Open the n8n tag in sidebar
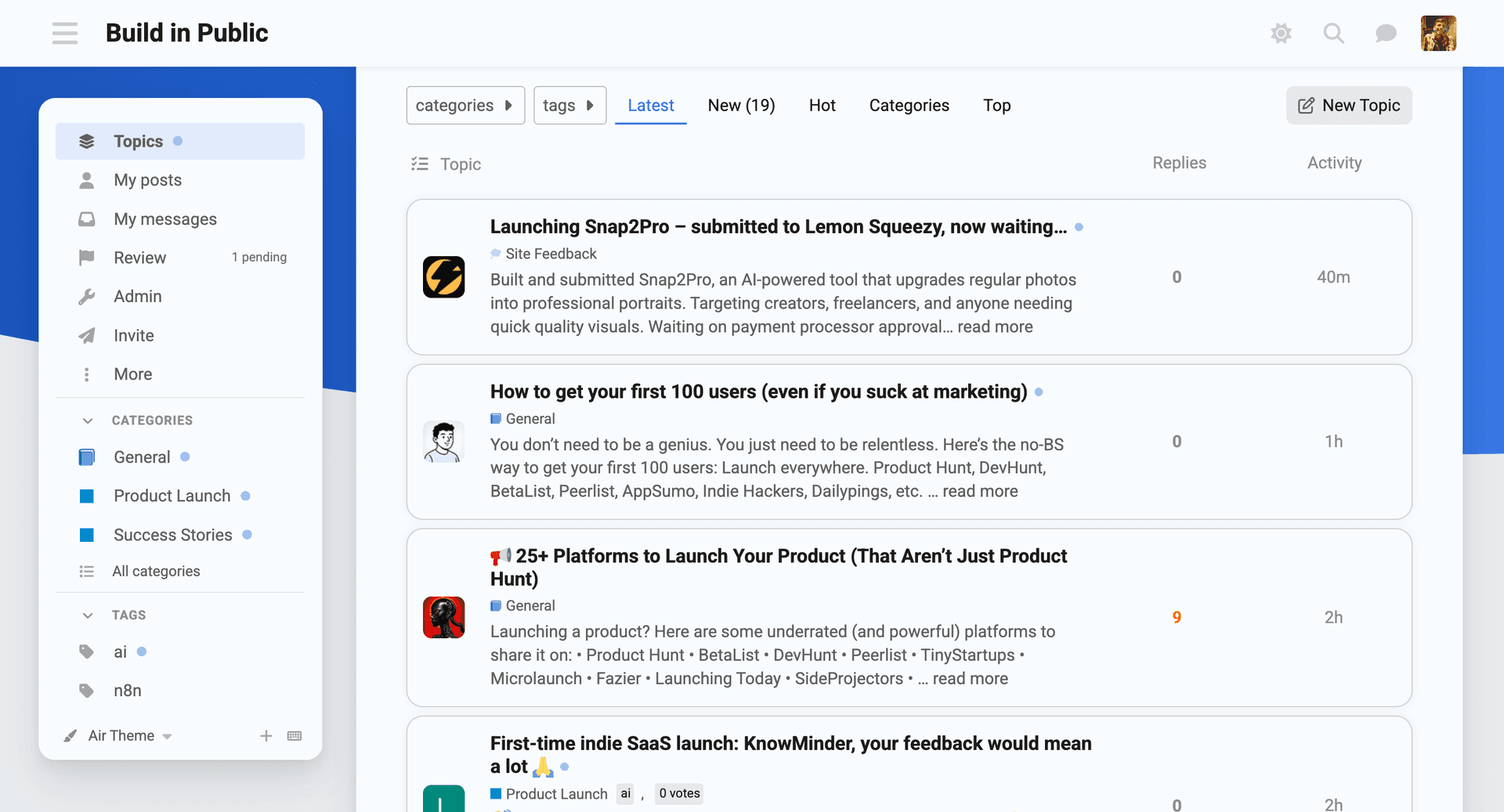The image size is (1504, 812). (x=127, y=691)
